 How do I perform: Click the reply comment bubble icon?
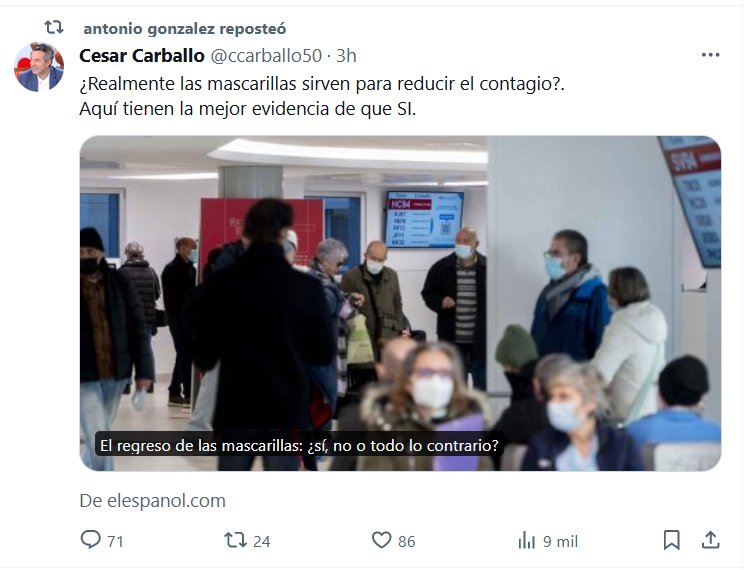pyautogui.click(x=90, y=540)
